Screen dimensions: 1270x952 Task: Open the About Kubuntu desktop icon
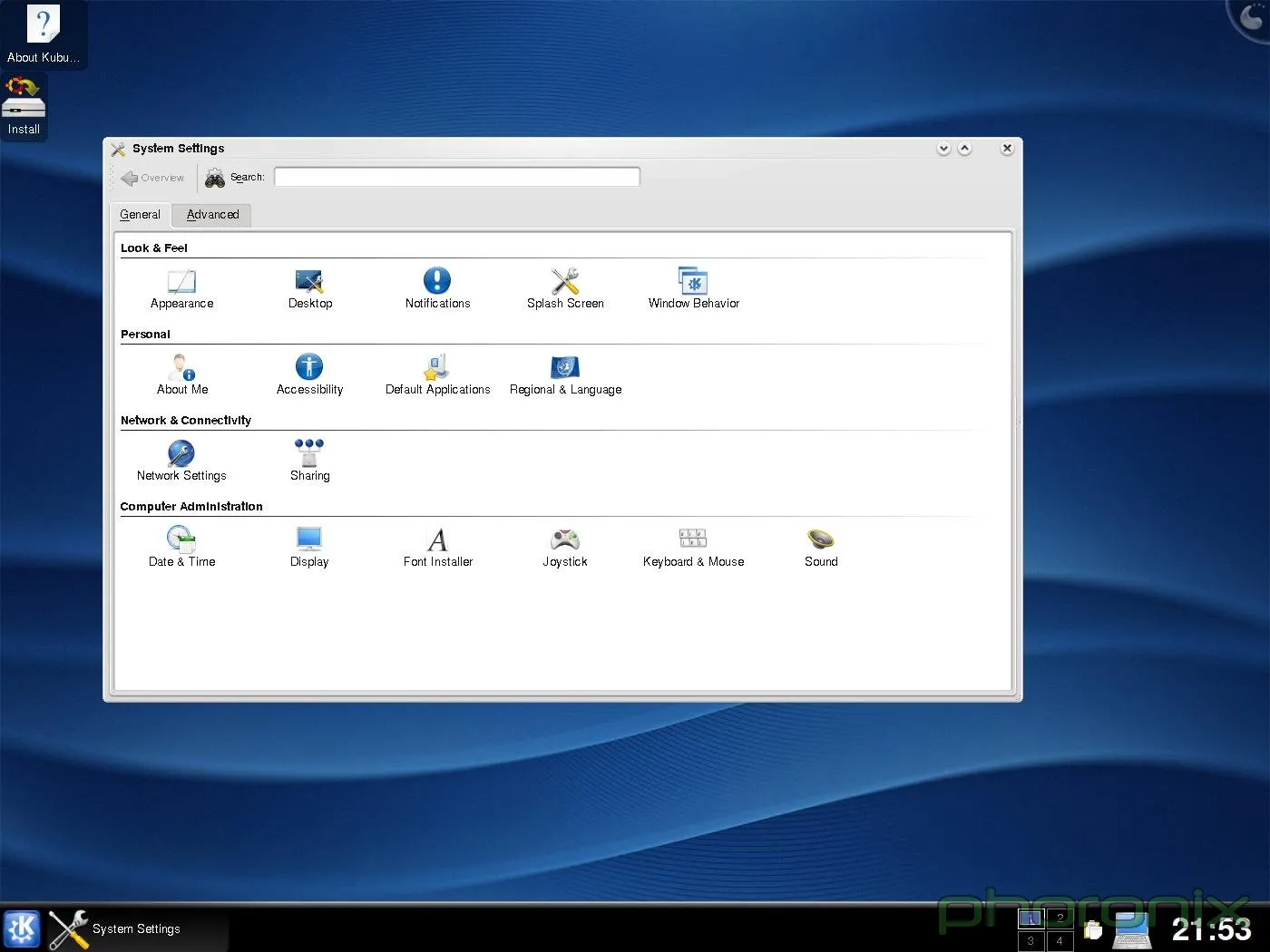pos(43,34)
